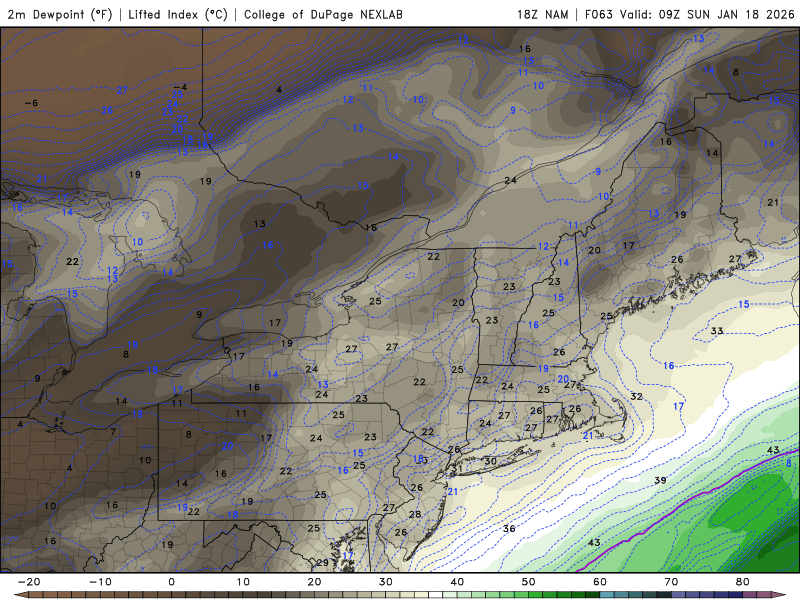The width and height of the screenshot is (800, 600).
Task: Click the black "30" value on Long Island
Action: [490, 461]
